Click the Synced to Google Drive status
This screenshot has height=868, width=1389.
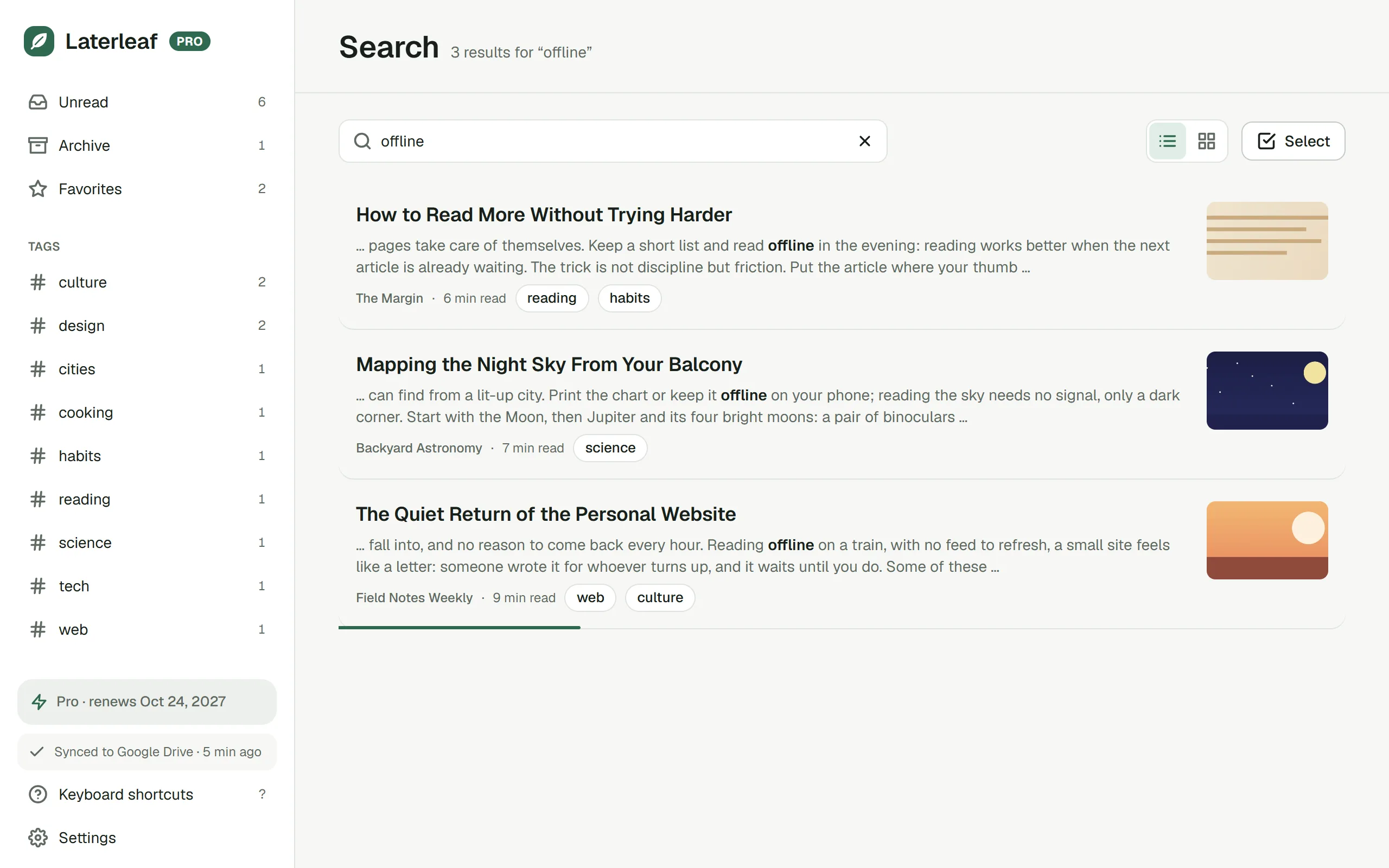click(x=147, y=752)
